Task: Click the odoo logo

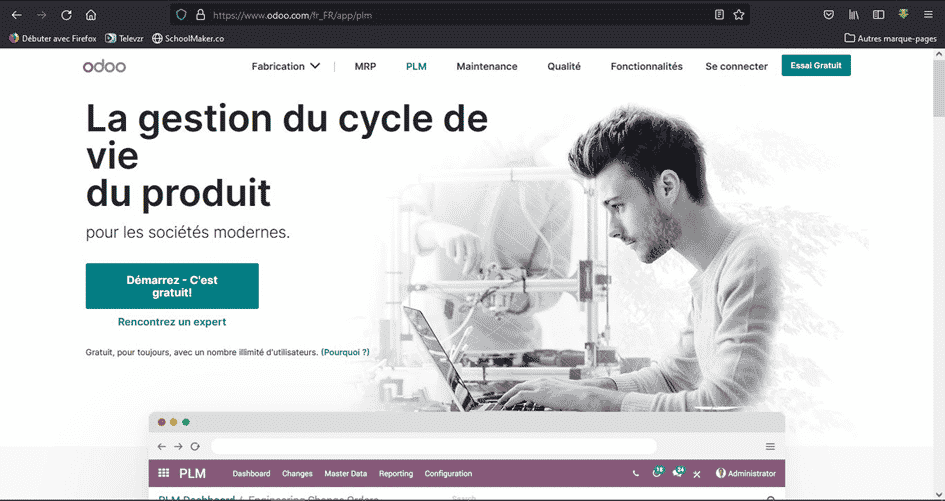Action: (104, 66)
